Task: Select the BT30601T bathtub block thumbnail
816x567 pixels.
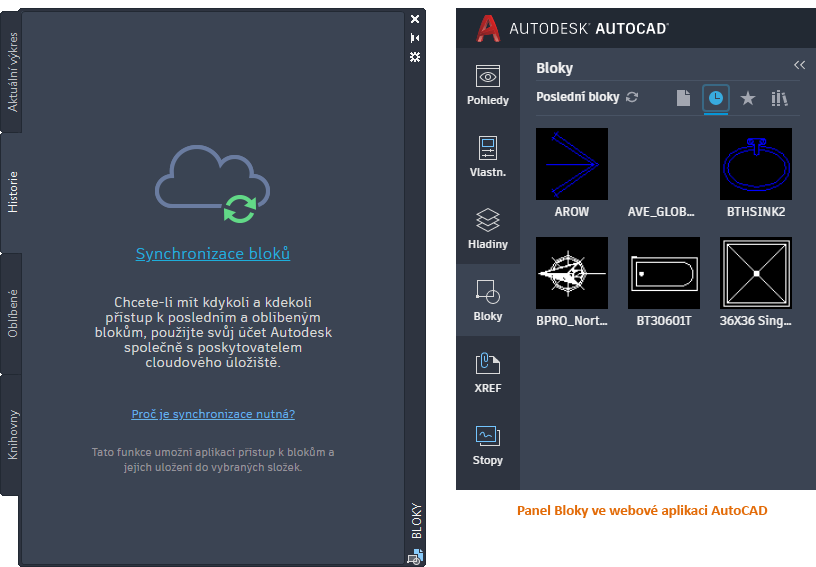Action: tap(664, 273)
